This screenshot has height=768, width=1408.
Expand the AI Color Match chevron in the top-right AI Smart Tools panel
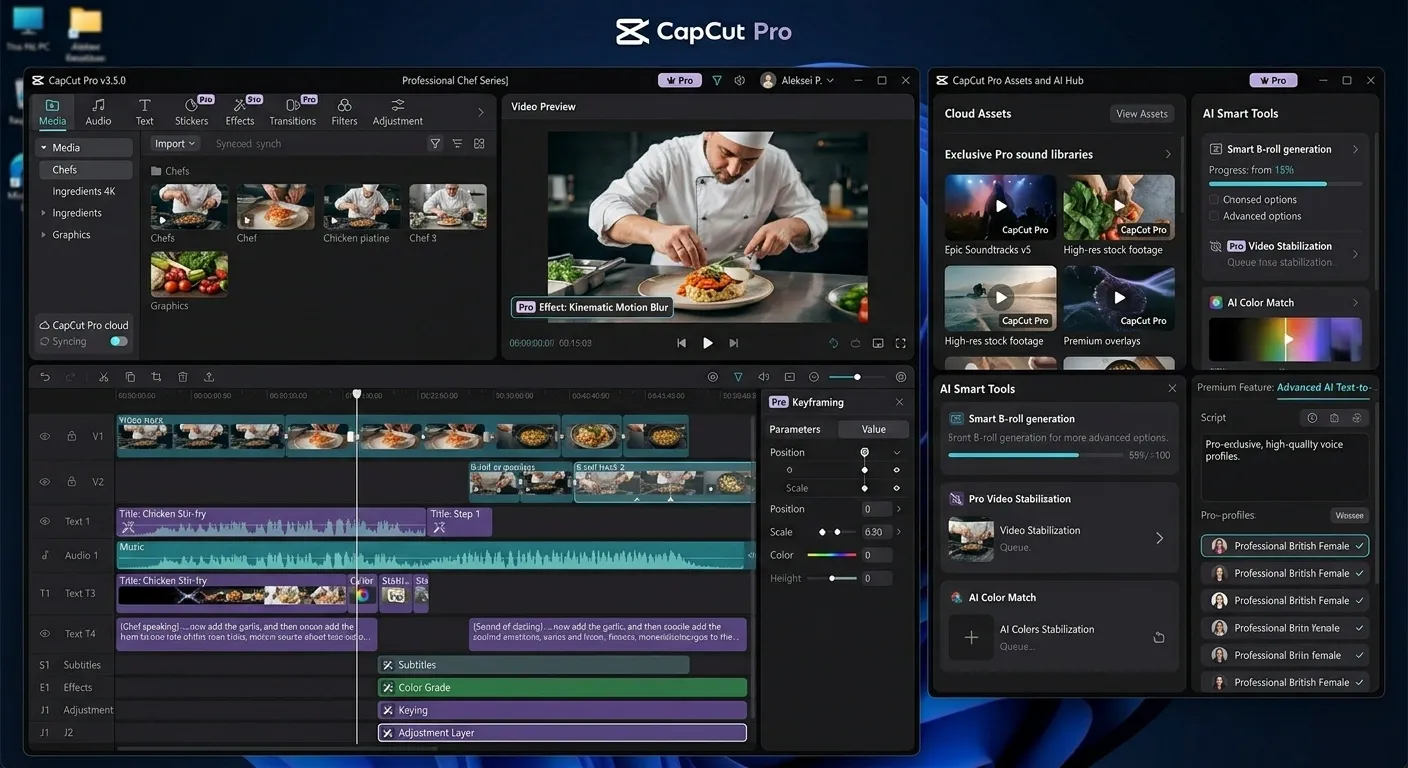(1355, 302)
